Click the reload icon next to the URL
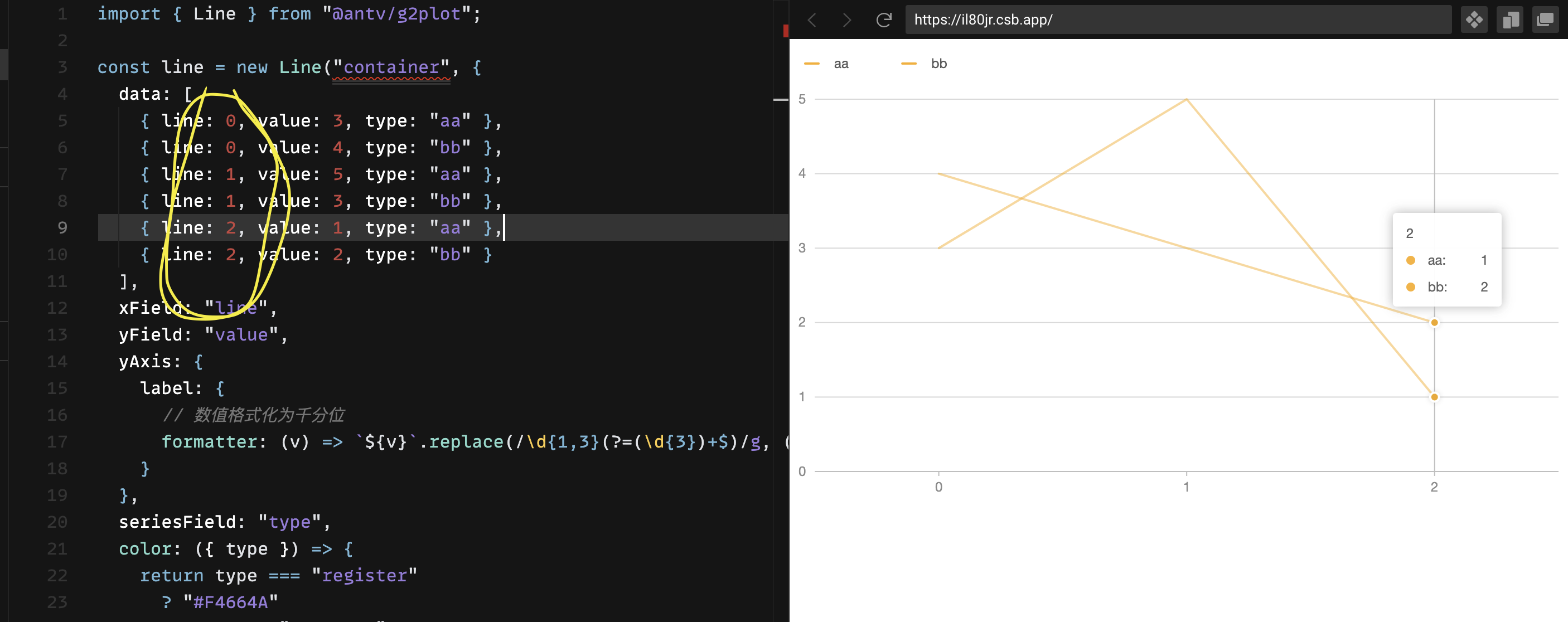1568x622 pixels. pyautogui.click(x=884, y=20)
